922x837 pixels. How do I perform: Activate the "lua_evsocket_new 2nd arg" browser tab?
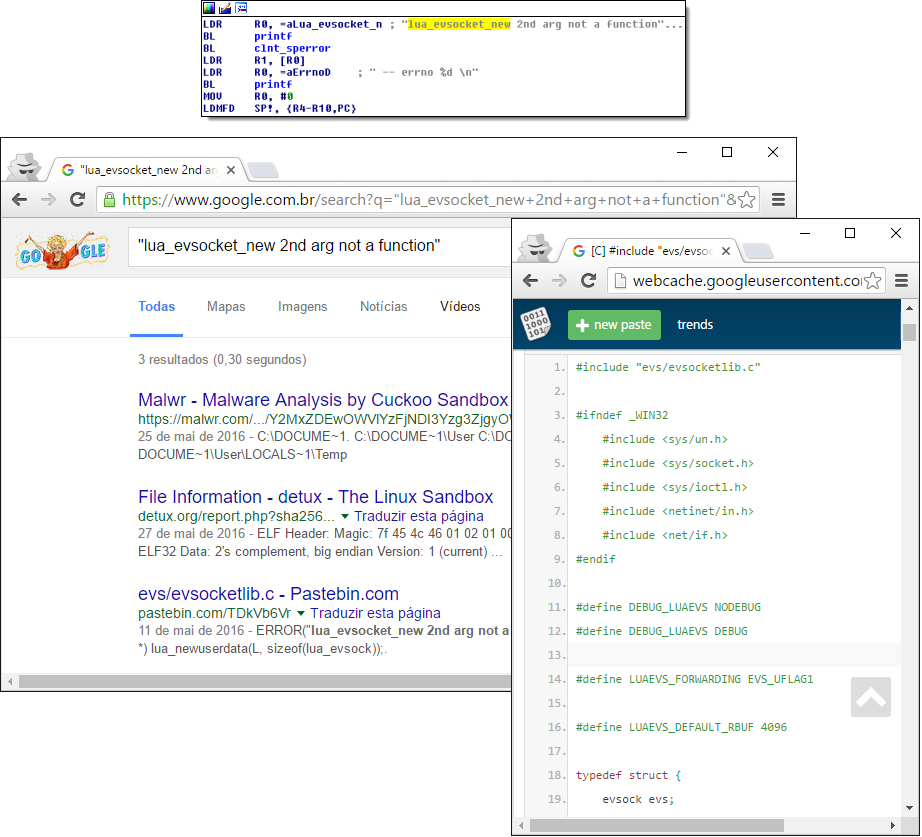point(147,170)
